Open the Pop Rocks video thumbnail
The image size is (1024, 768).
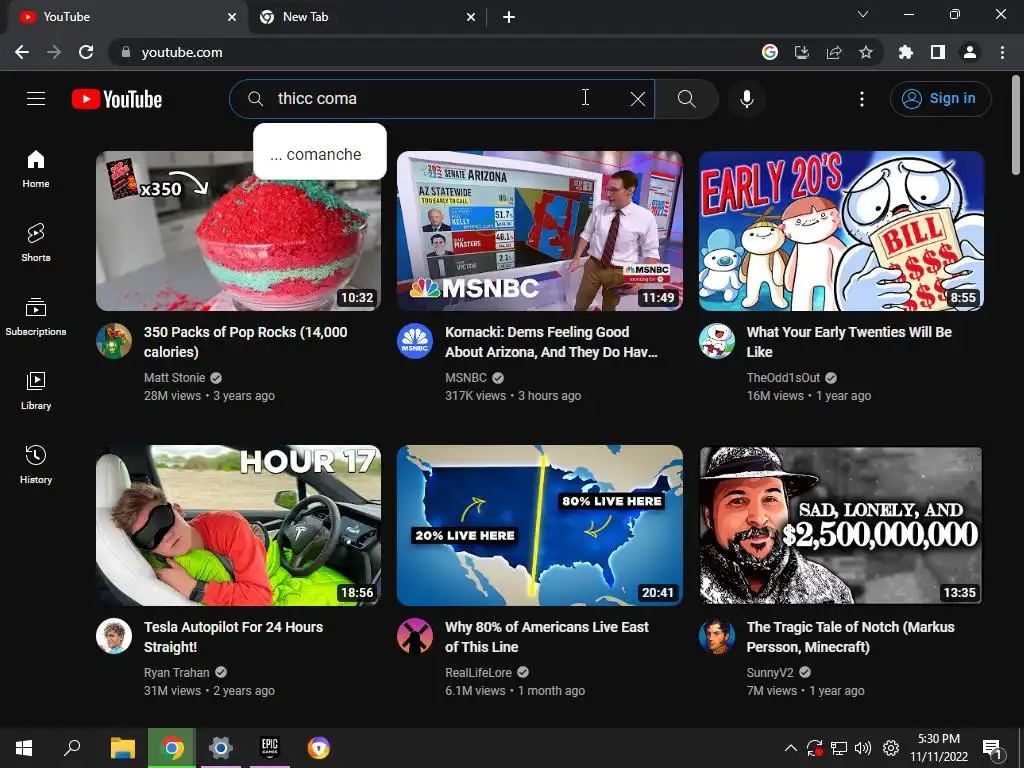tap(238, 231)
